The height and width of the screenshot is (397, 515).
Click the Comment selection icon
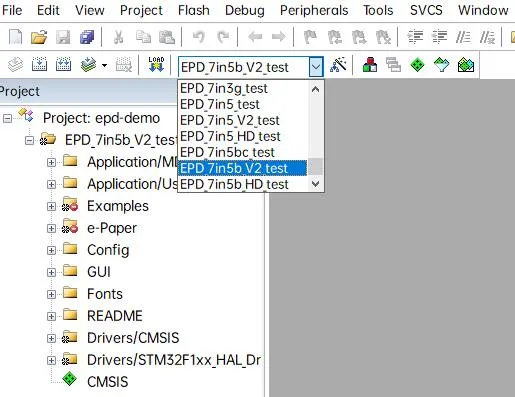[x=463, y=37]
